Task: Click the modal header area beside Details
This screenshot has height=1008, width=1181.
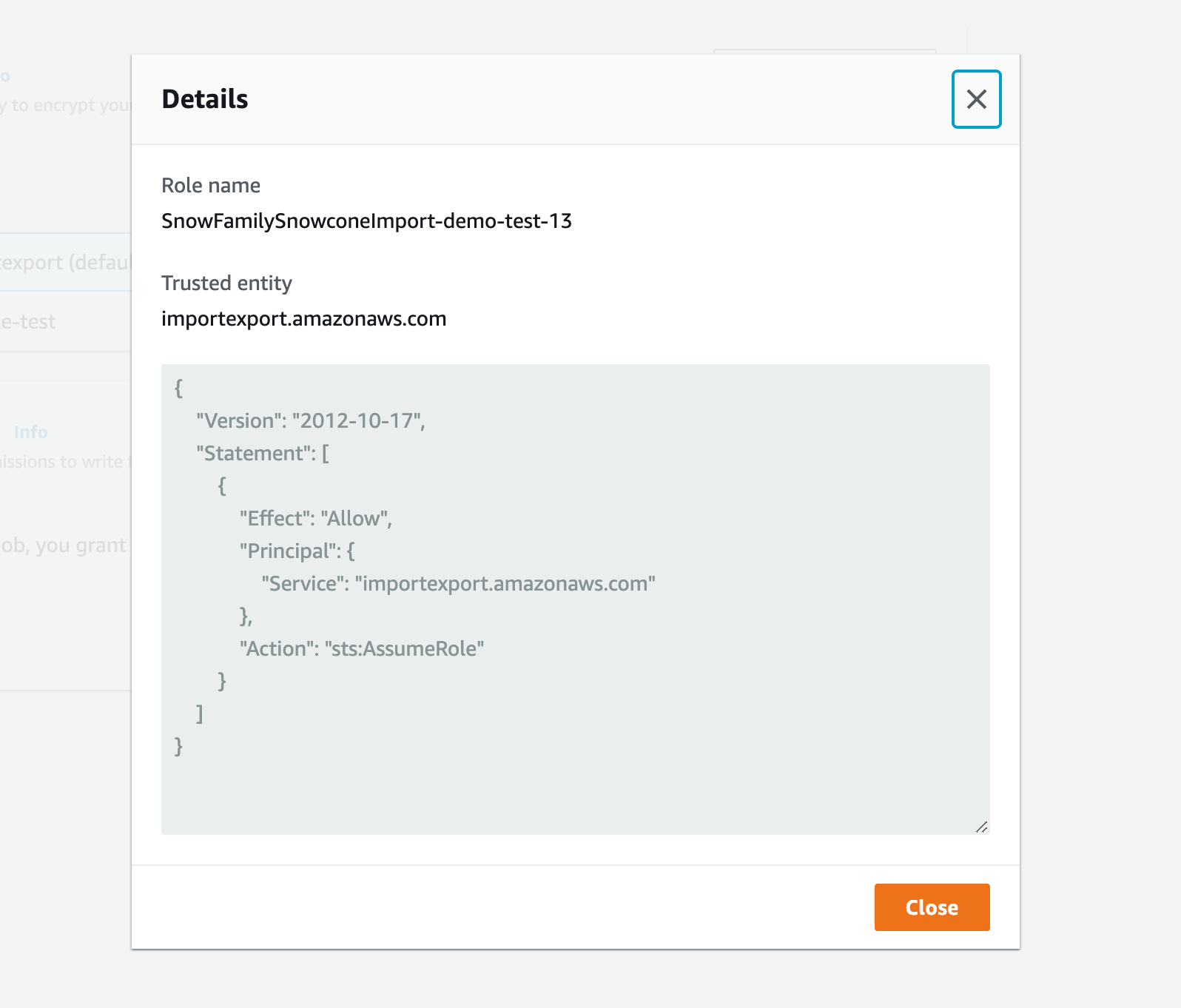Action: click(x=592, y=100)
